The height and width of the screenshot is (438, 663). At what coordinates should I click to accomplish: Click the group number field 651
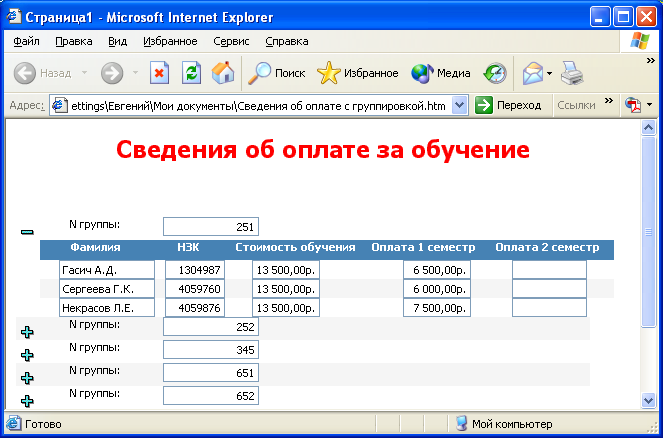click(x=211, y=372)
